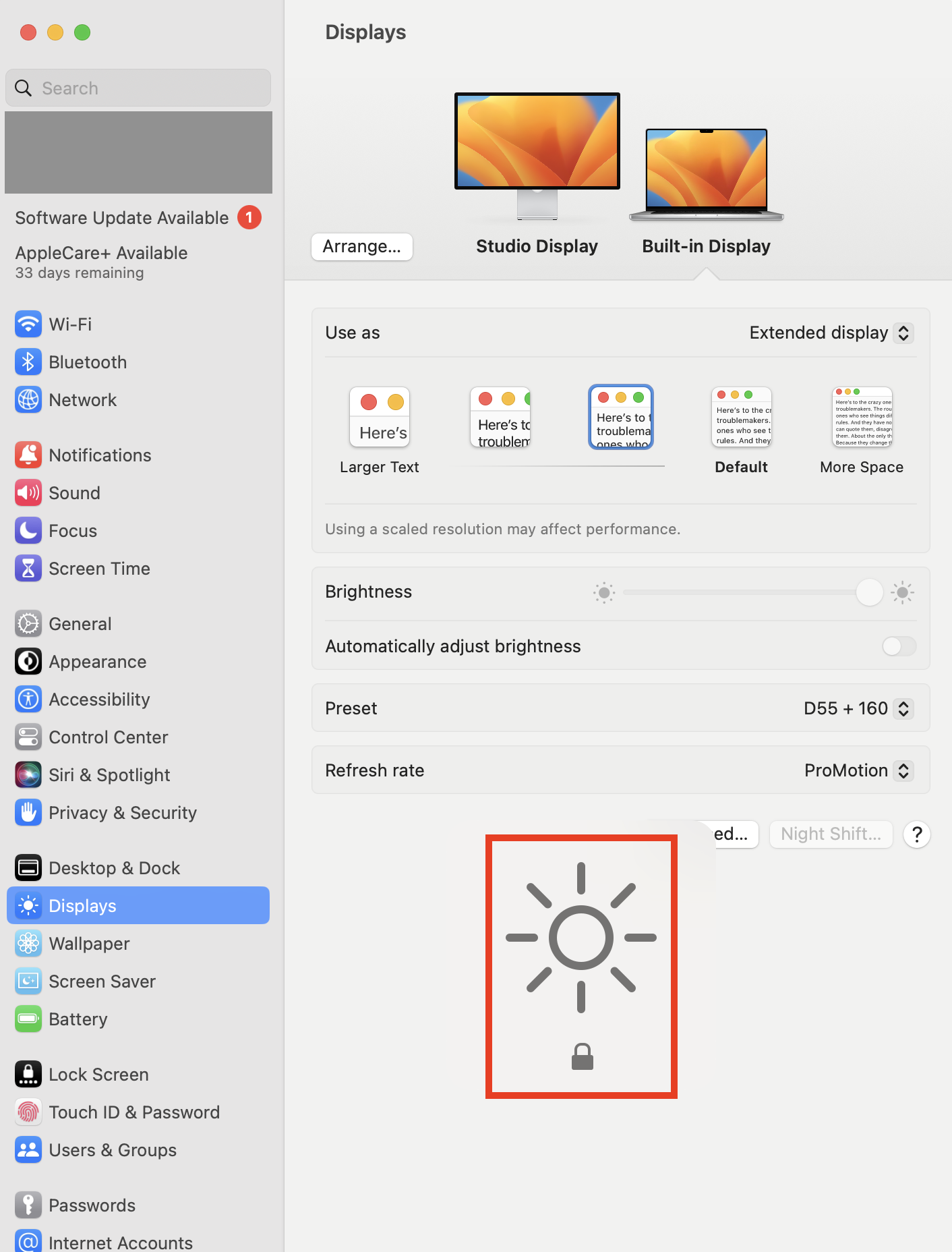Click the help question mark button
The width and height of the screenshot is (952, 1252).
pos(917,834)
